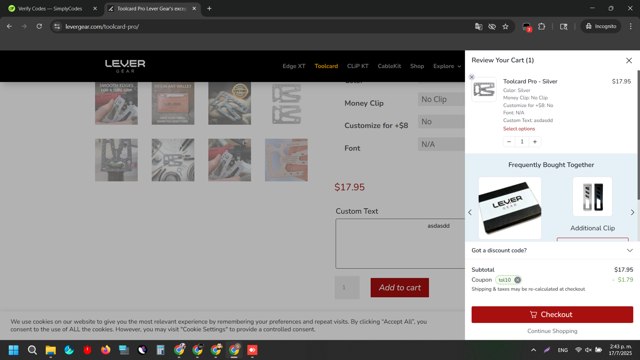The height and width of the screenshot is (360, 640).
Task: Expand Got a discount code section
Action: [x=552, y=250]
